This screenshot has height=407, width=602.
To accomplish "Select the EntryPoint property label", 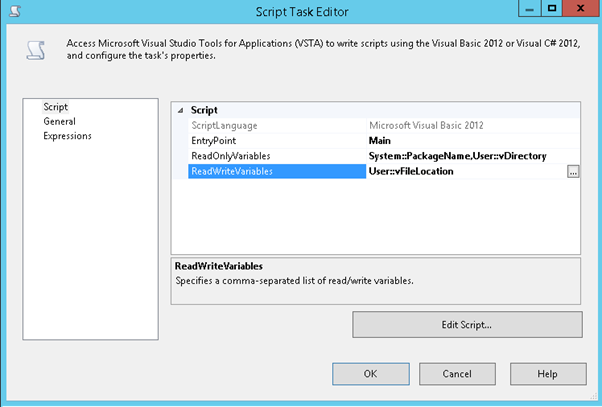I will (214, 140).
